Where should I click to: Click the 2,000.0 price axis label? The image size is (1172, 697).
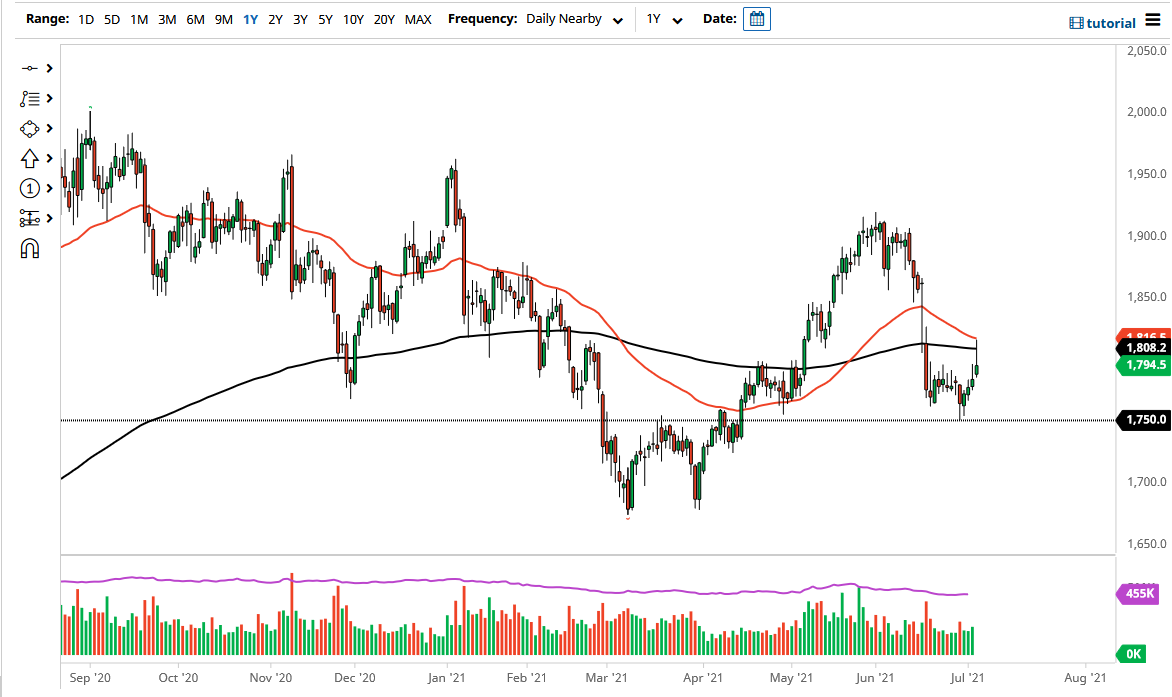pyautogui.click(x=1147, y=112)
